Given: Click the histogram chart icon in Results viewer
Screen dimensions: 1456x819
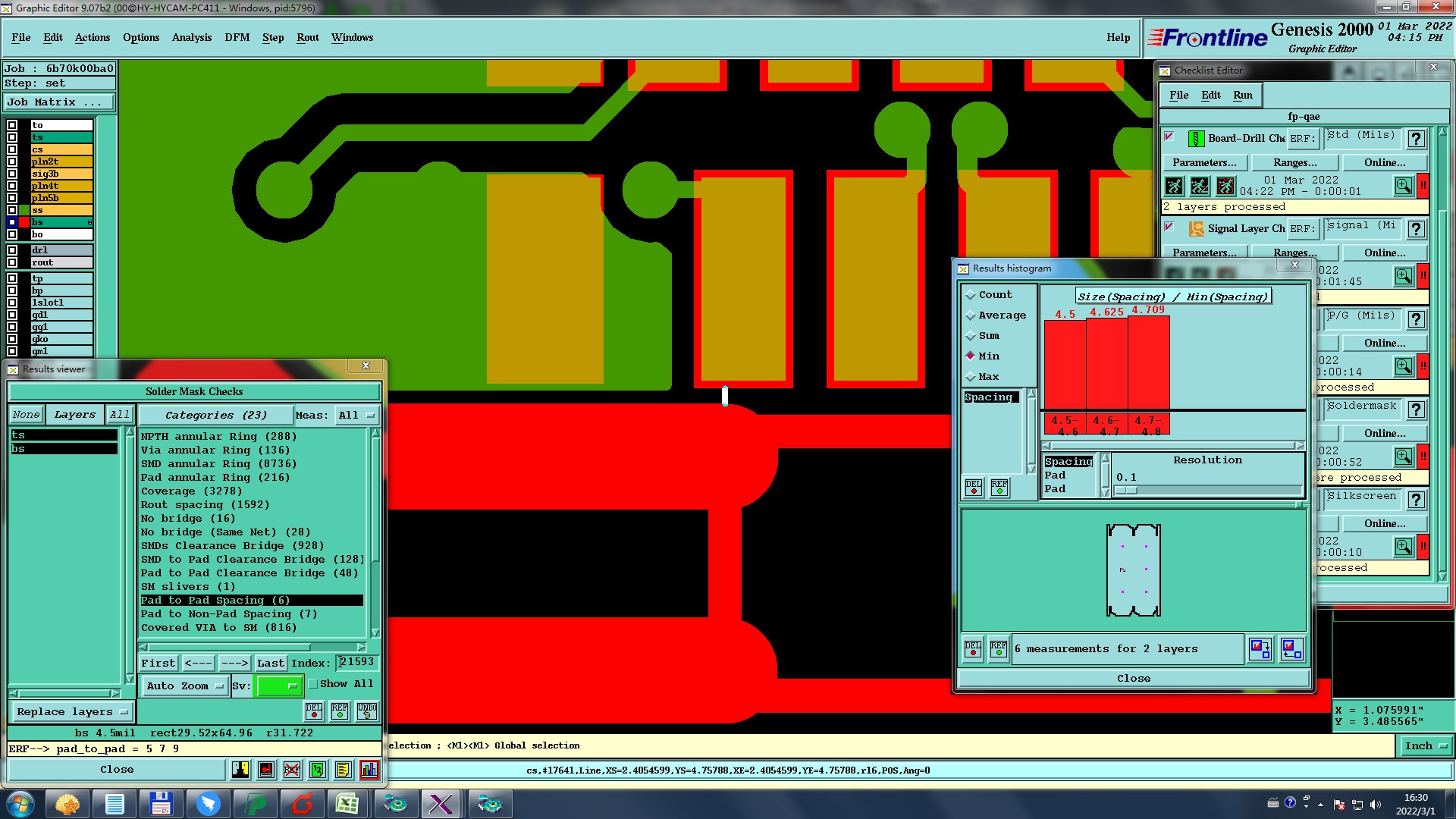Looking at the screenshot, I should tap(369, 770).
